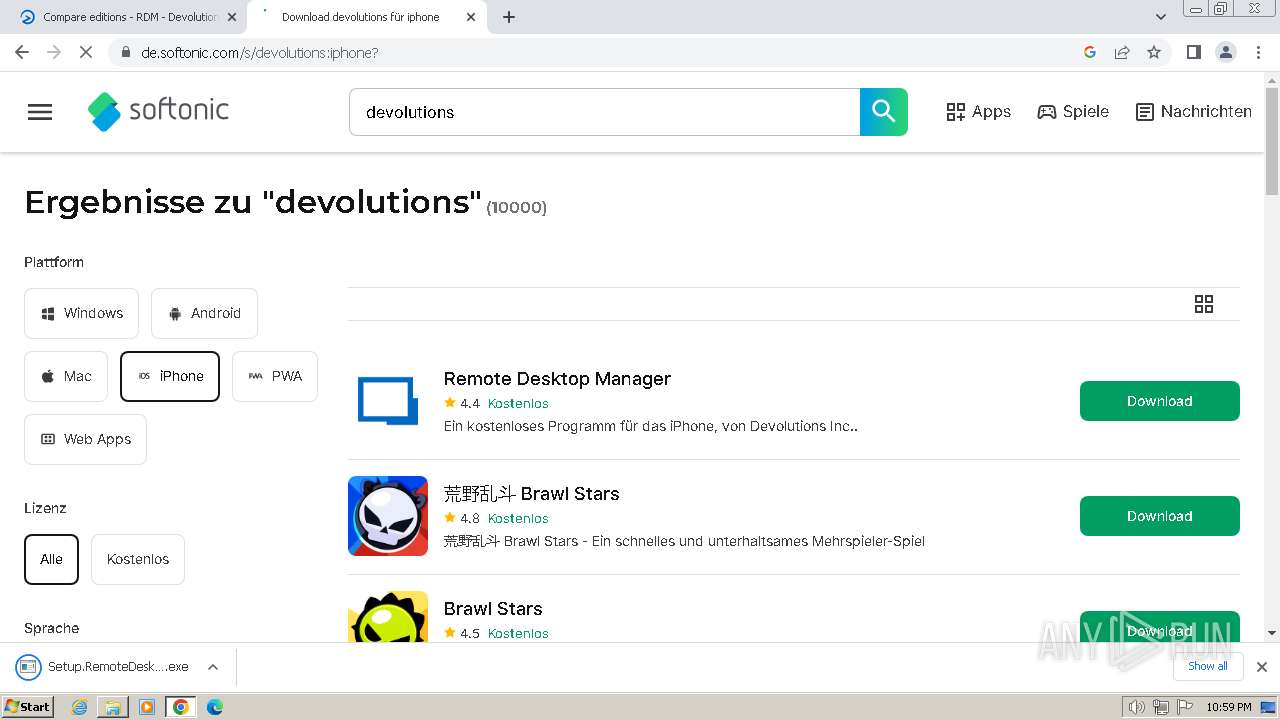This screenshot has width=1280, height=720.
Task: Click the page vertical scrollbar
Action: (1272, 139)
